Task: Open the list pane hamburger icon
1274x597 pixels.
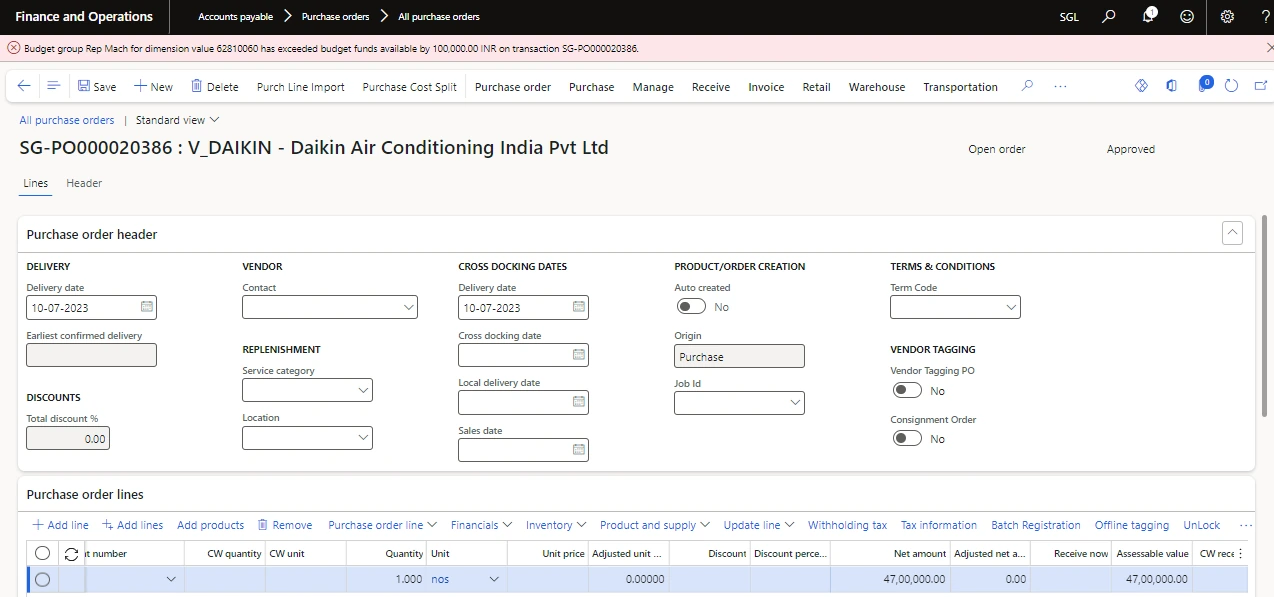Action: click(54, 87)
